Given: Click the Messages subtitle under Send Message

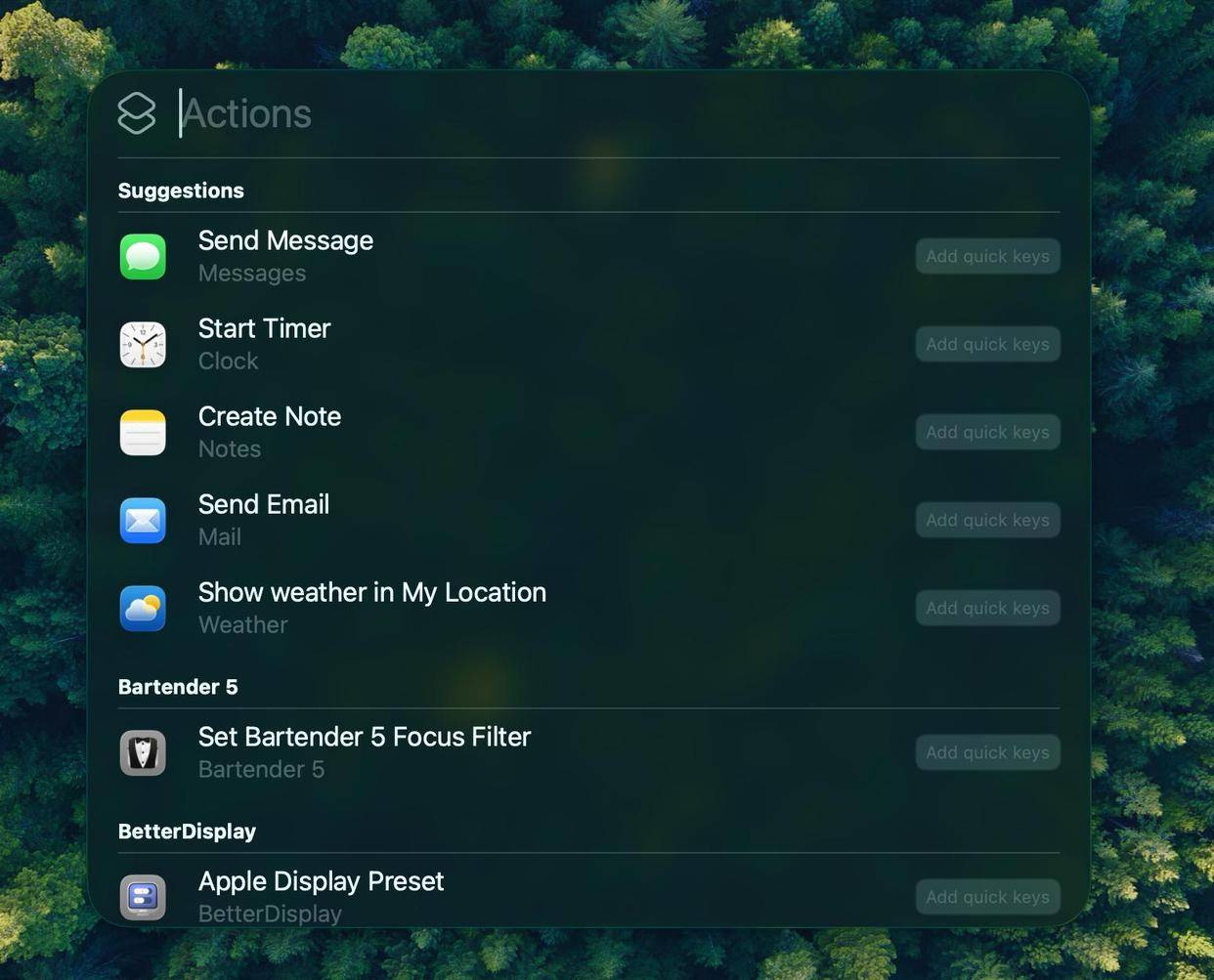Looking at the screenshot, I should (252, 274).
